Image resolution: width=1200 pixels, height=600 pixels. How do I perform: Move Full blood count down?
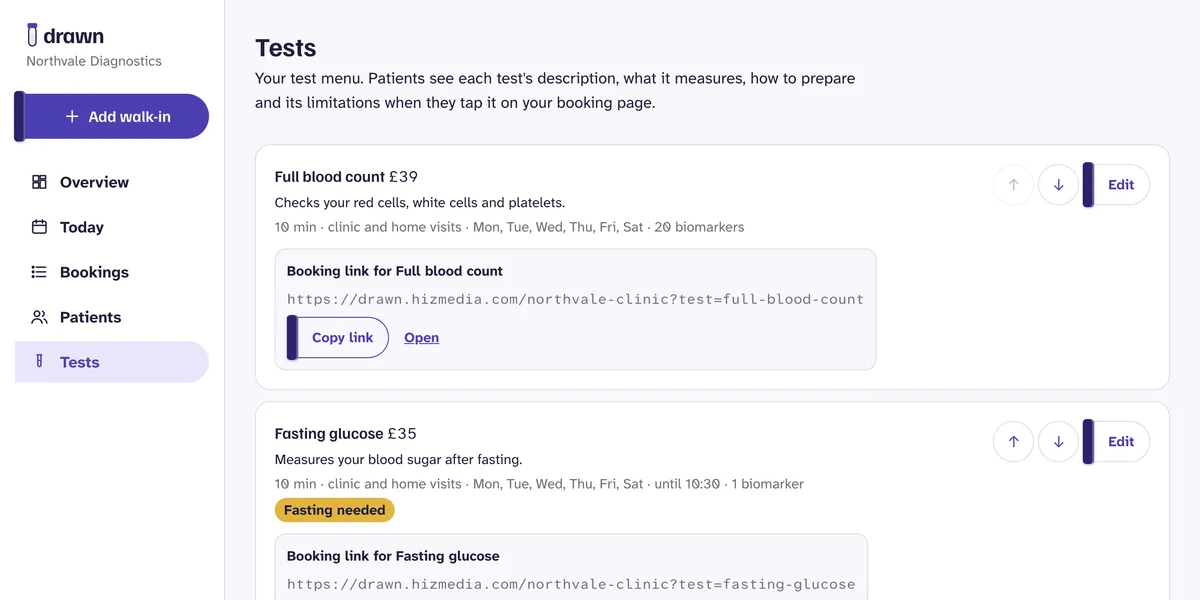coord(1058,185)
